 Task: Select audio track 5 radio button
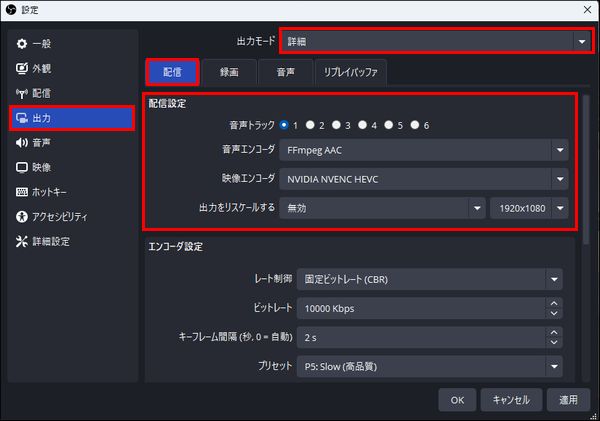click(x=388, y=125)
